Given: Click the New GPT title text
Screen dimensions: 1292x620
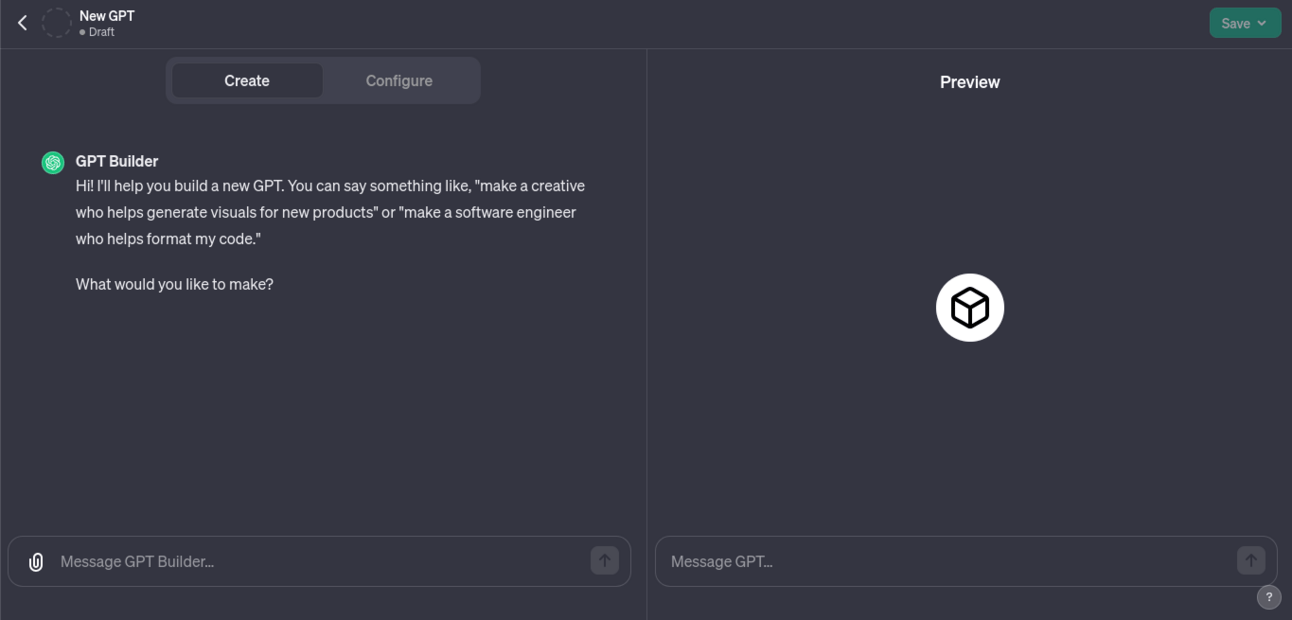Looking at the screenshot, I should pyautogui.click(x=107, y=16).
